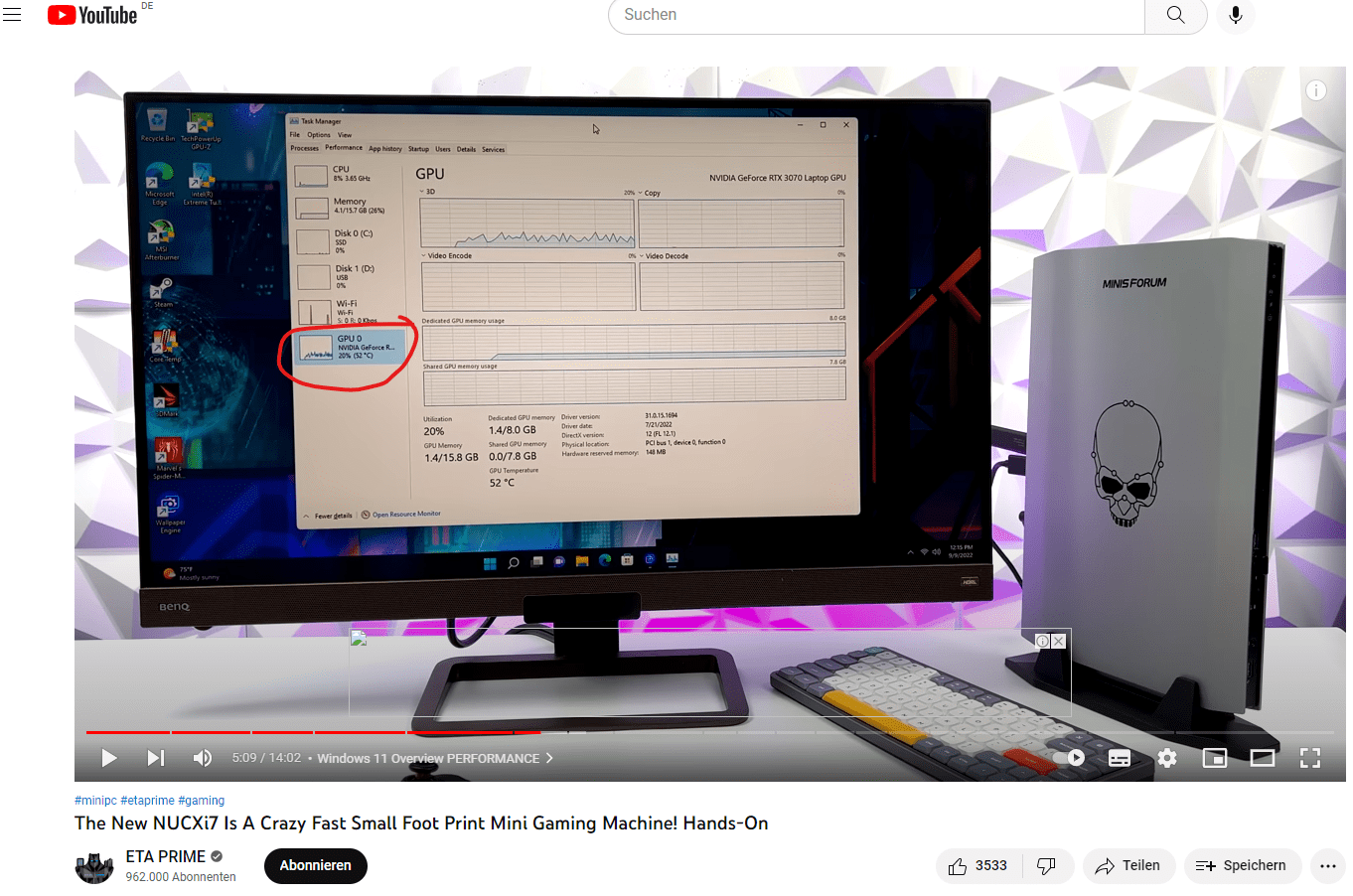Expand the Windows 11 Overview PERFORMANCE chapter

(x=435, y=758)
